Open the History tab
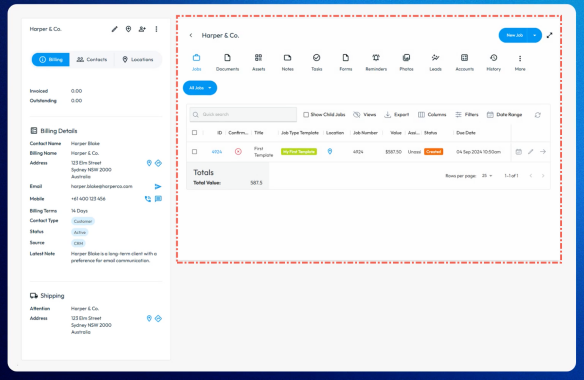Image resolution: width=584 pixels, height=380 pixels. (493, 62)
